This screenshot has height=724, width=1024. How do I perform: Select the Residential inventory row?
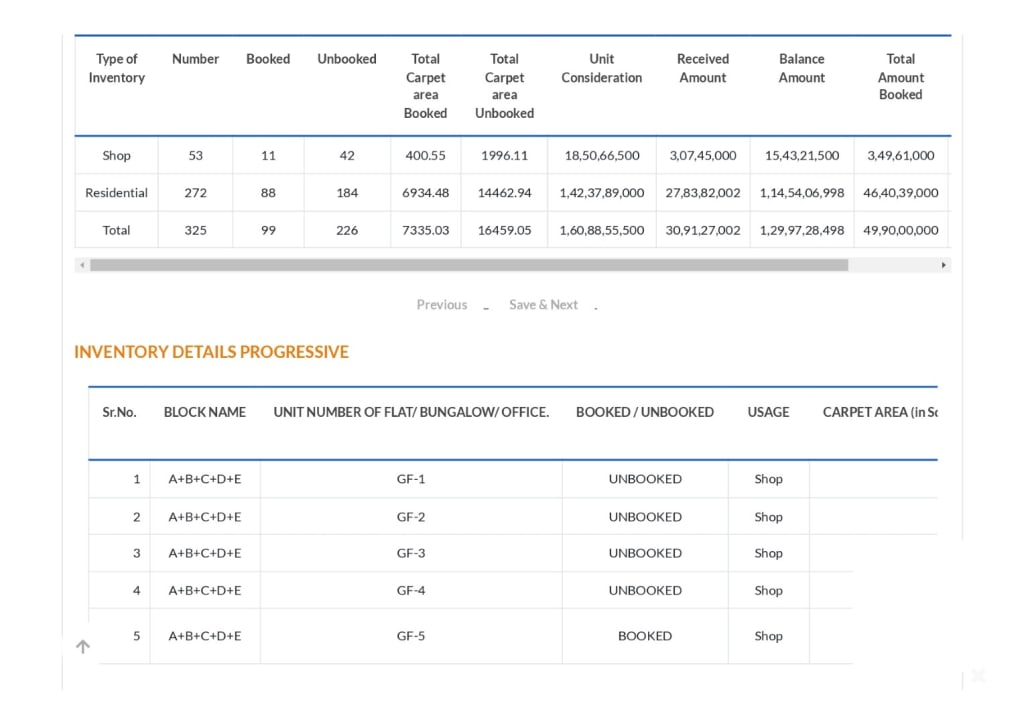point(116,192)
